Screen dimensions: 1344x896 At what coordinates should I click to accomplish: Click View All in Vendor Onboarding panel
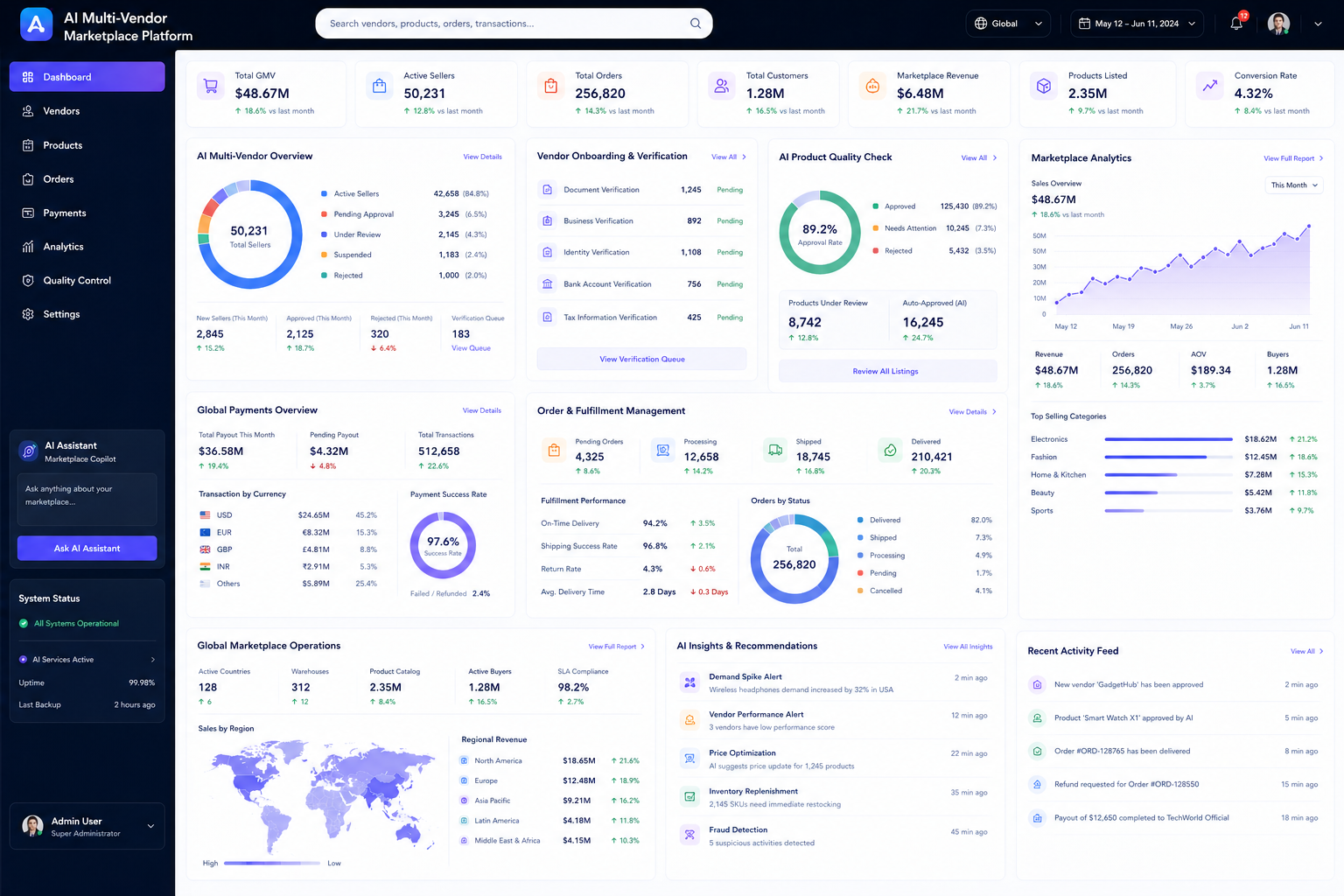coord(729,157)
